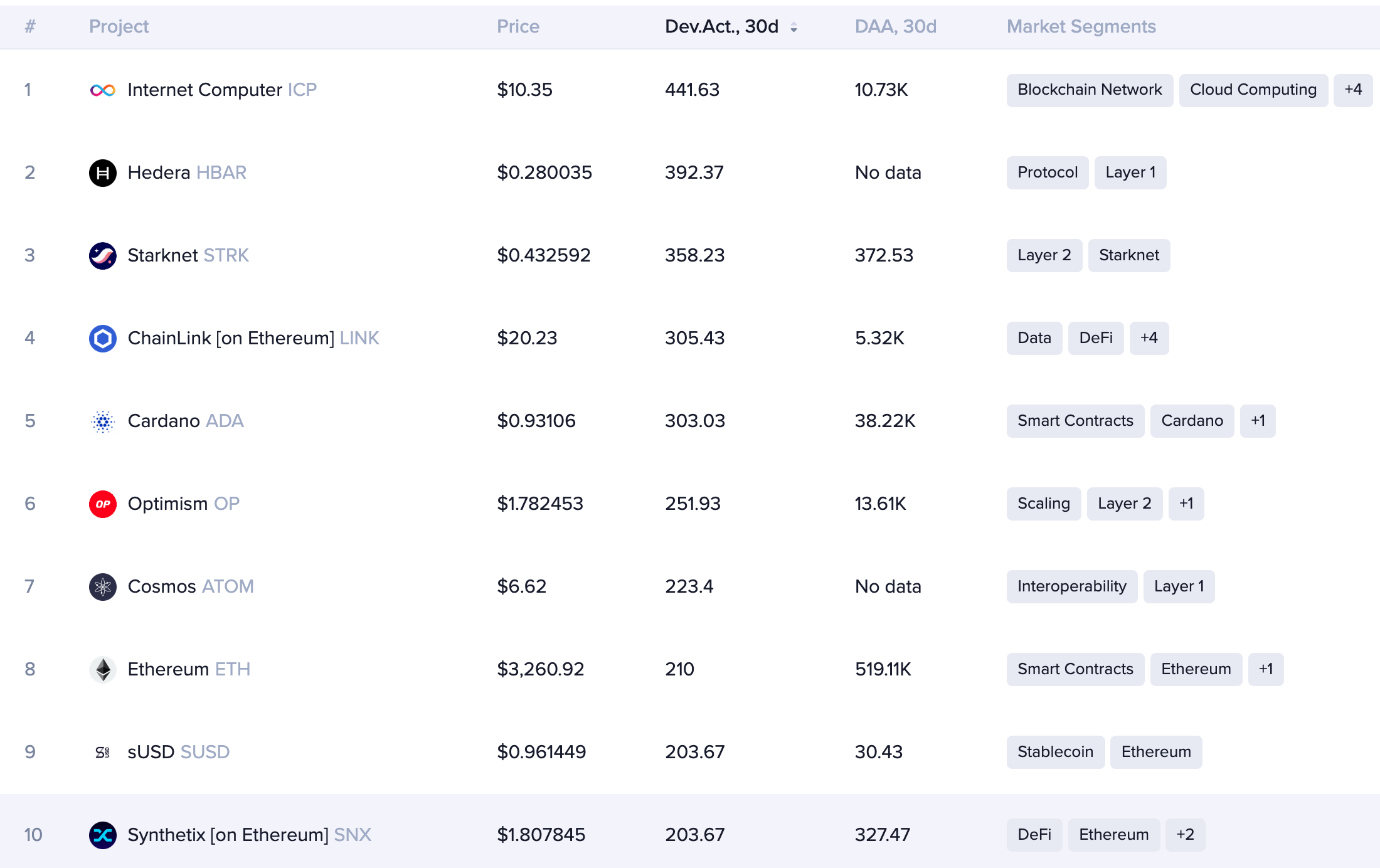The height and width of the screenshot is (868, 1380).
Task: Select the Cloud Computing segment tag
Action: [1253, 90]
